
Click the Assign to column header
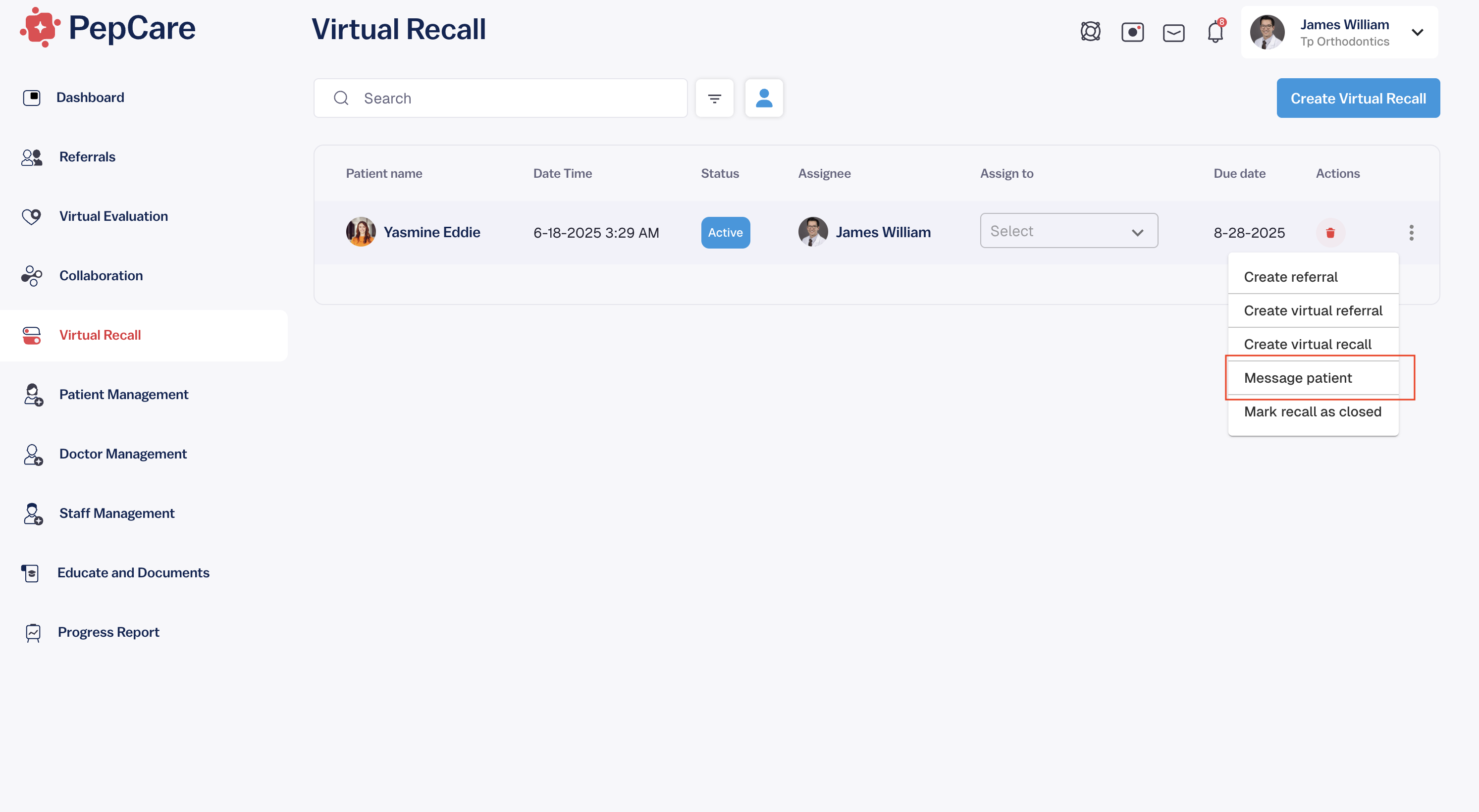1006,173
